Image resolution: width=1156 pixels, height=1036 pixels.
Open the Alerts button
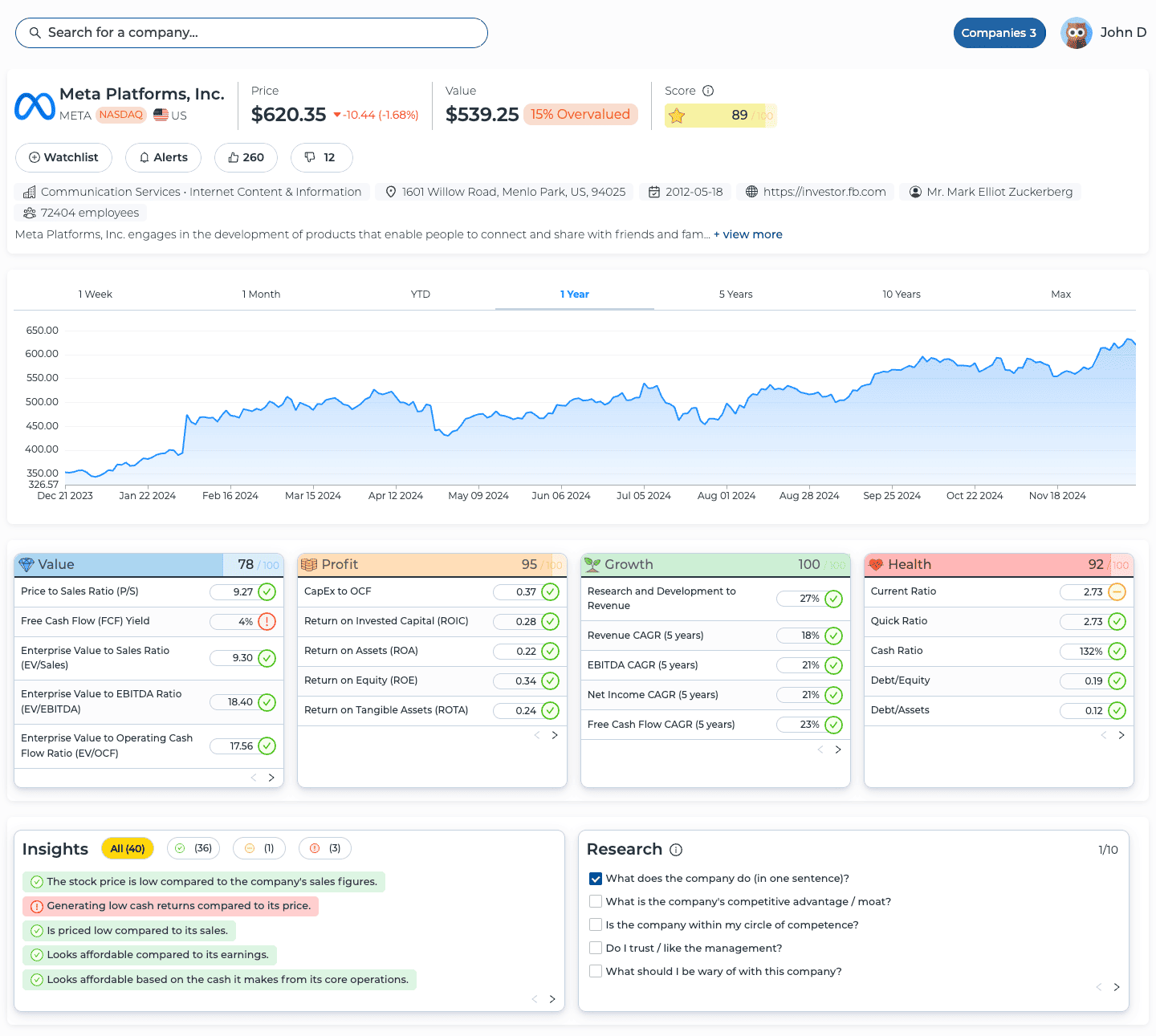(x=164, y=157)
